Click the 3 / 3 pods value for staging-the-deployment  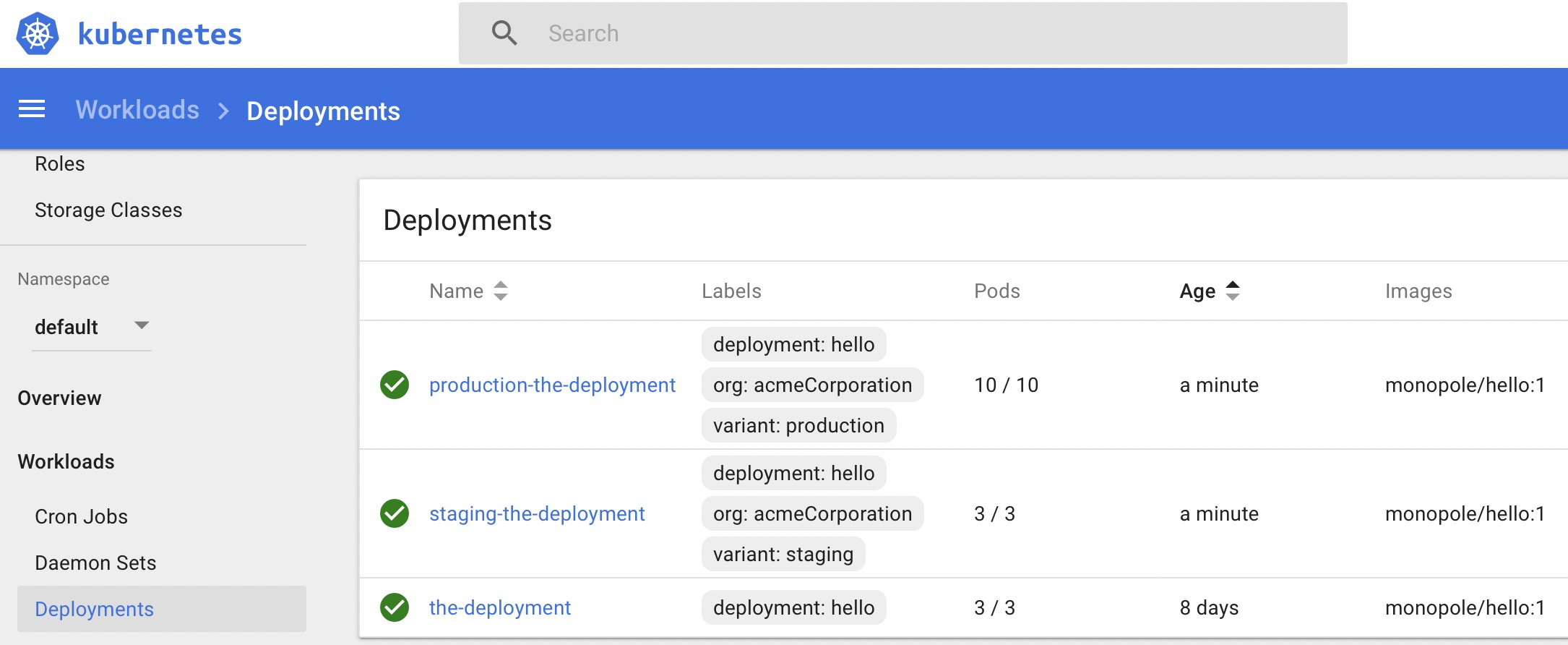[994, 513]
